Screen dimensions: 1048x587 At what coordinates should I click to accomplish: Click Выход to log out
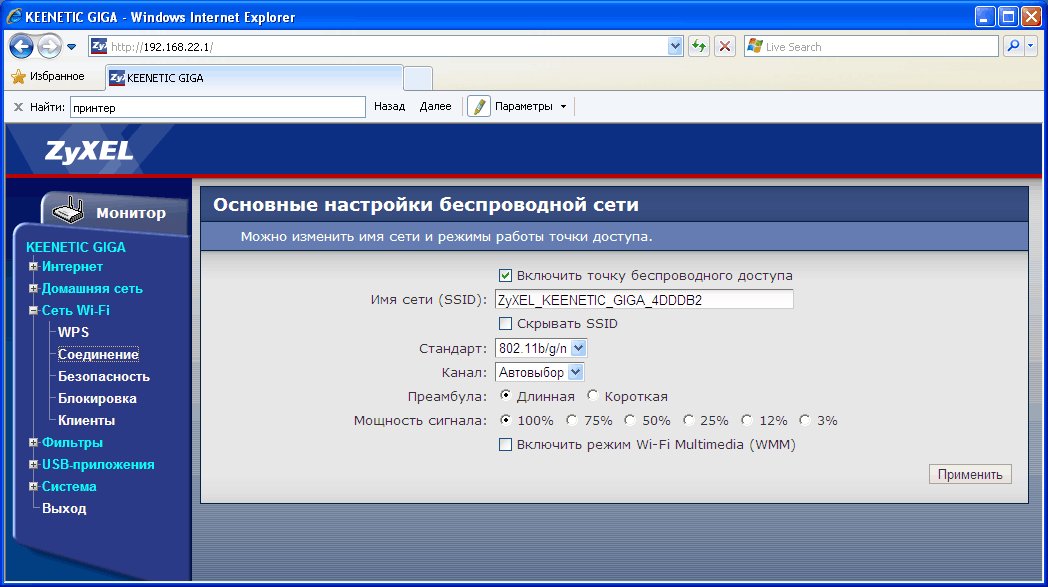[x=64, y=508]
